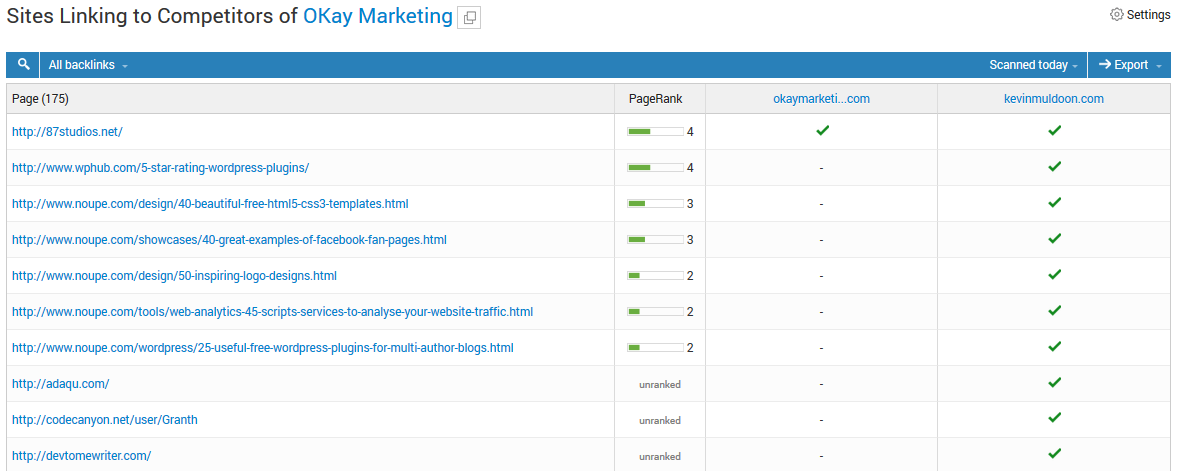Open the http://87studios.net/ link
Viewport: 1179px width, 471px height.
[x=67, y=132]
